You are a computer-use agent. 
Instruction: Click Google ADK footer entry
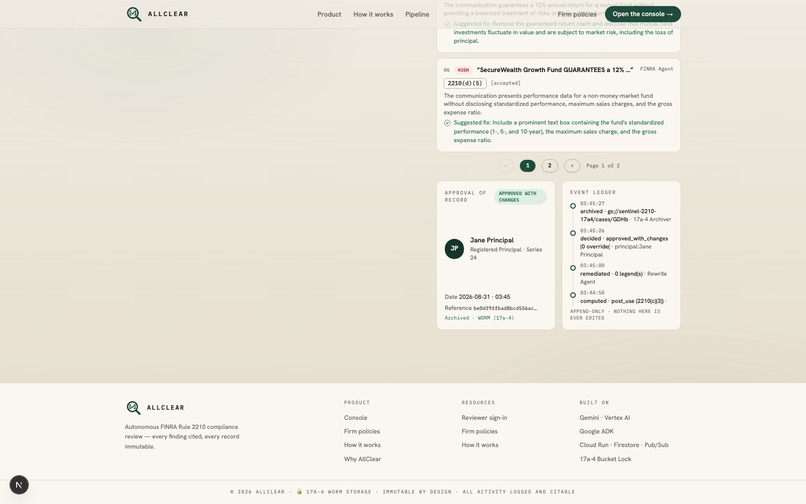[x=596, y=431]
